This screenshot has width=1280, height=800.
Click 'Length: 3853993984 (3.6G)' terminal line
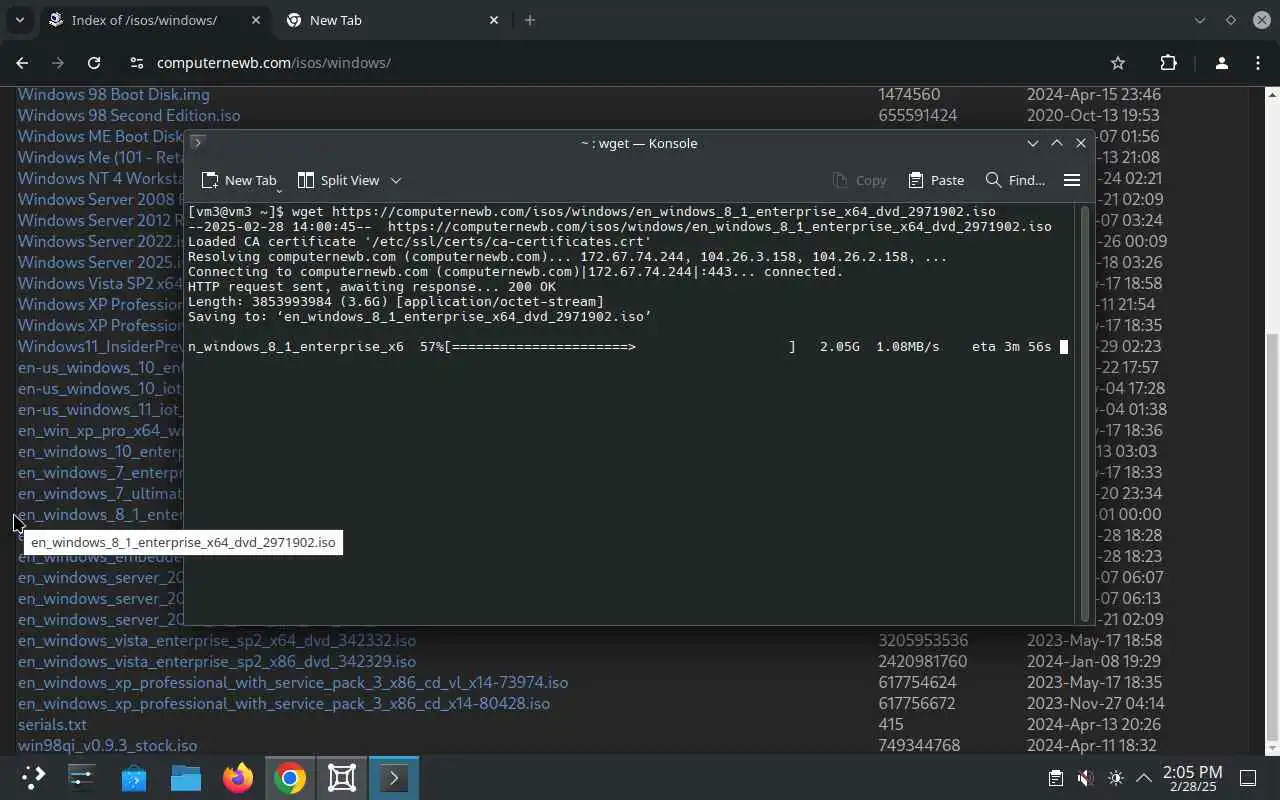(x=395, y=301)
